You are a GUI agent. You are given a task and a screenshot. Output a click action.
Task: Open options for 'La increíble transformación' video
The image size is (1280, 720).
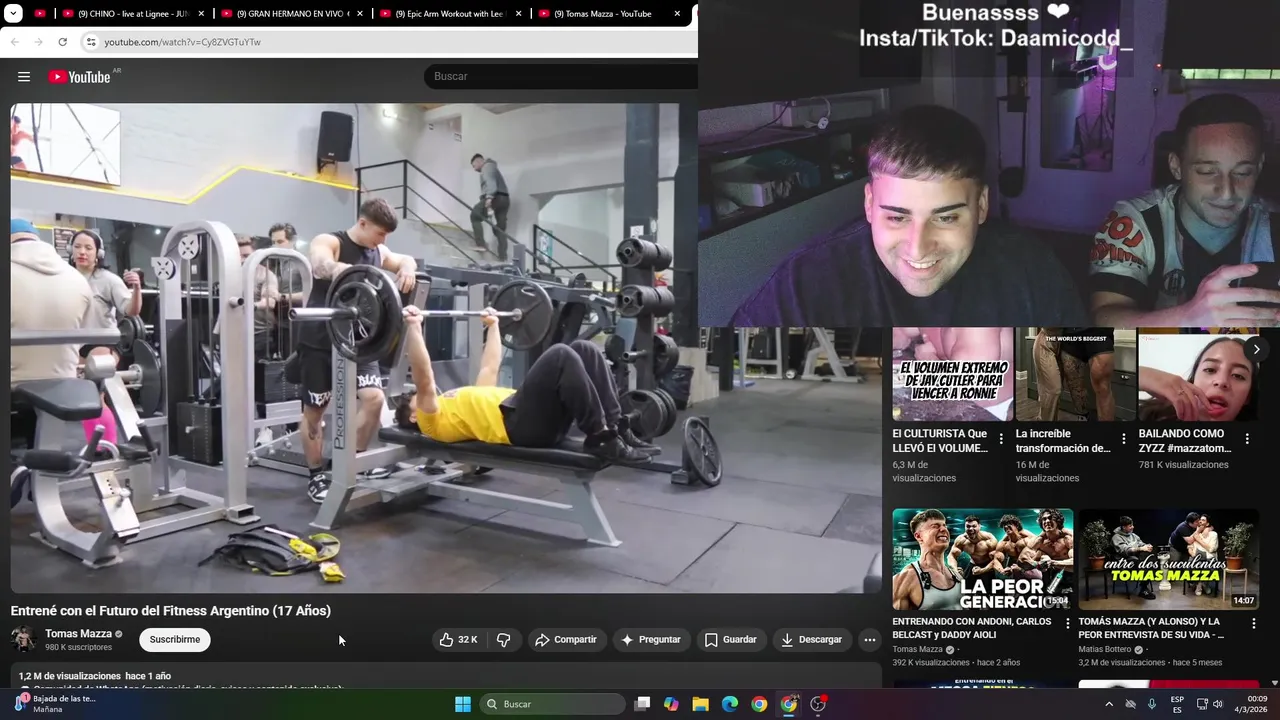[1123, 439]
